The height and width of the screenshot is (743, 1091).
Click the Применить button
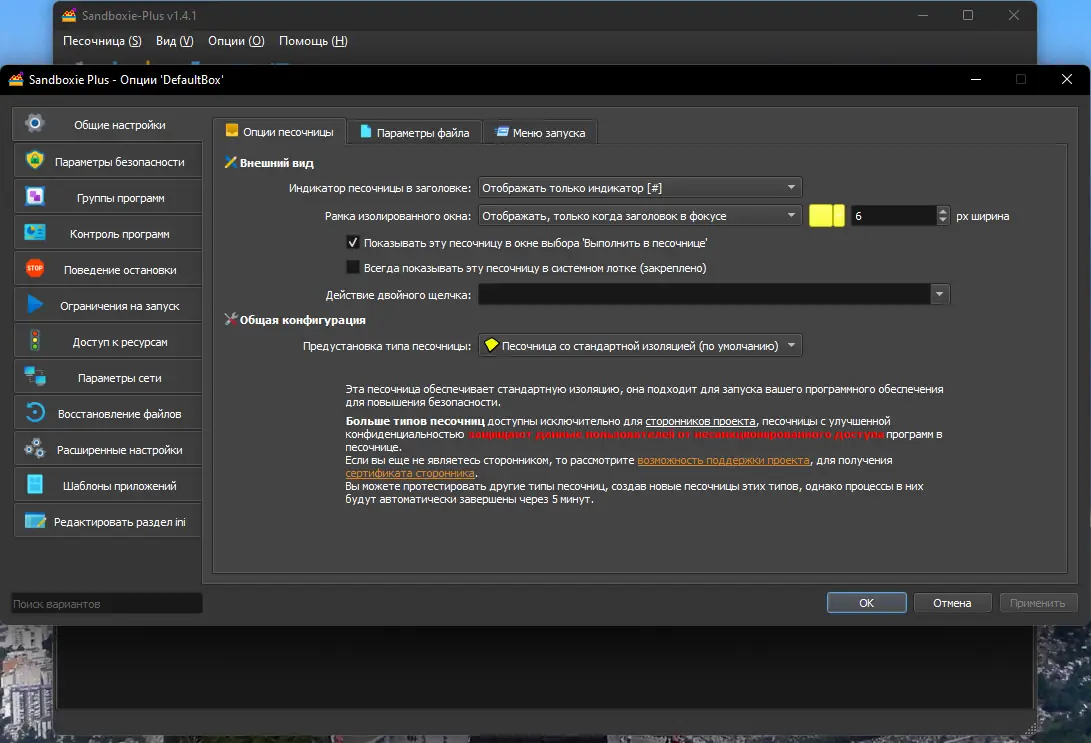pyautogui.click(x=1037, y=602)
